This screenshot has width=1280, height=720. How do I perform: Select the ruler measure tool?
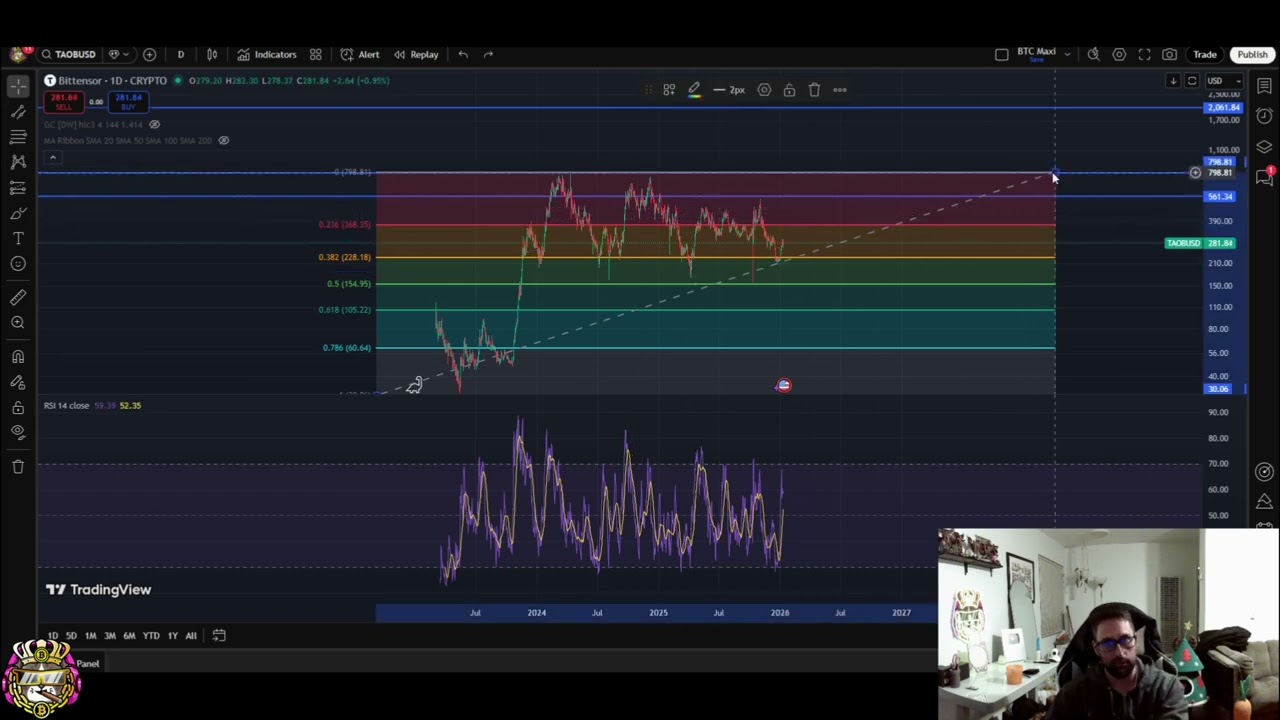point(18,297)
